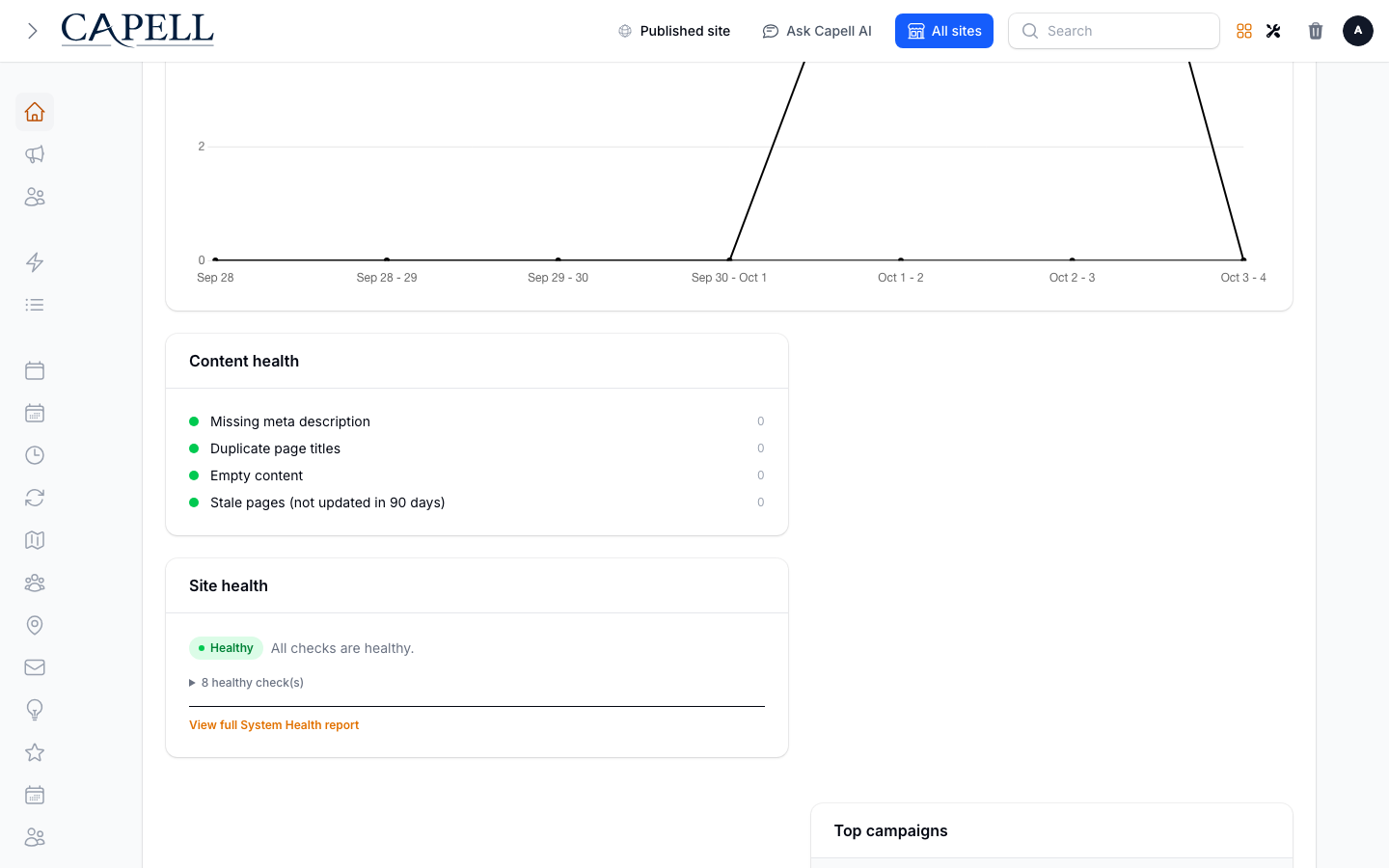Click the orange grid dashboard icon in header
Image resolution: width=1389 pixels, height=868 pixels.
[x=1244, y=31]
